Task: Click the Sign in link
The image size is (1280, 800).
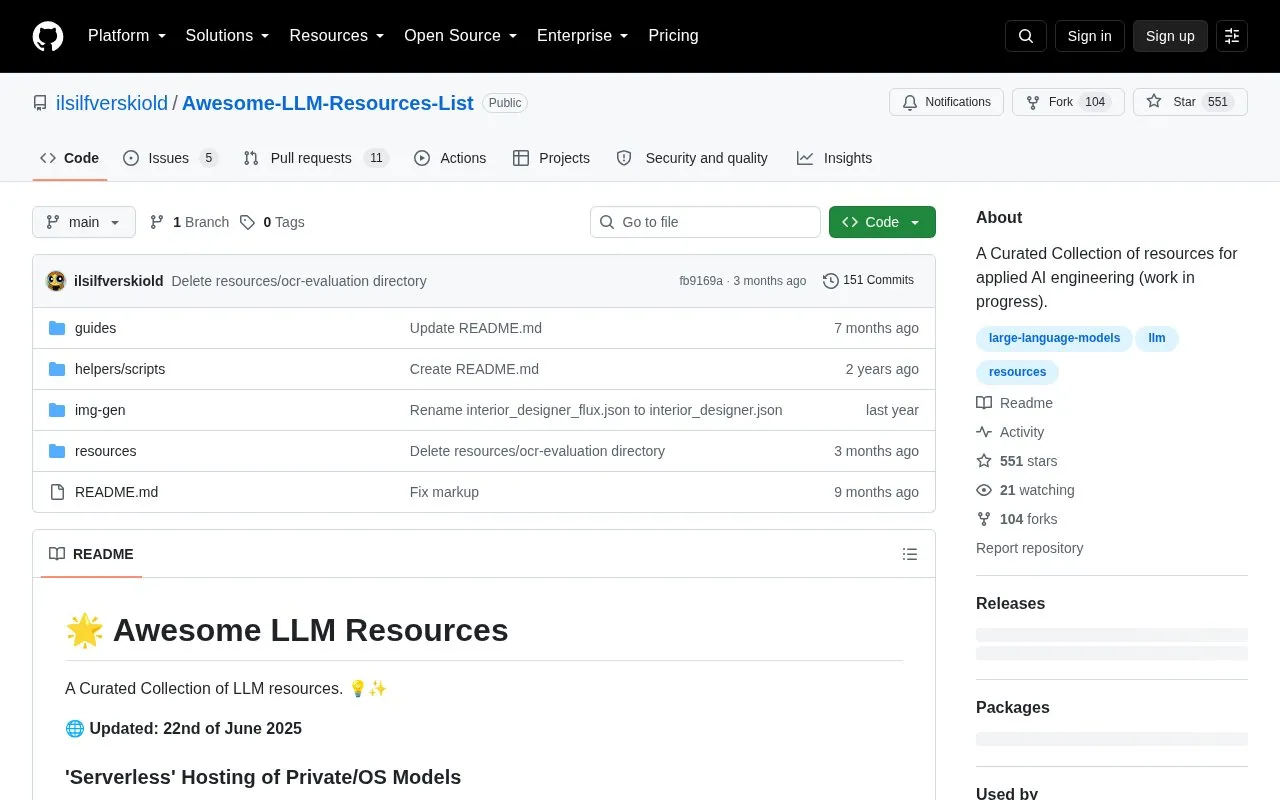Action: 1090,36
